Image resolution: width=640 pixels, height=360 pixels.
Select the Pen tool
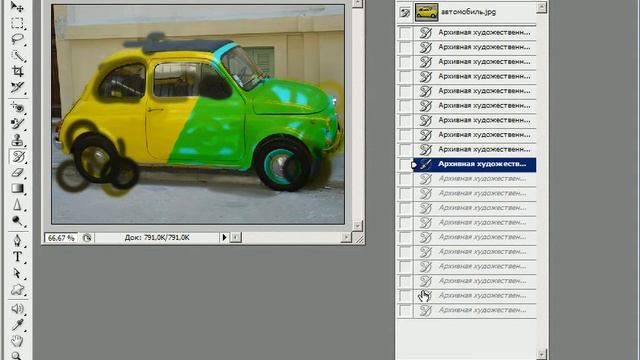point(17,241)
